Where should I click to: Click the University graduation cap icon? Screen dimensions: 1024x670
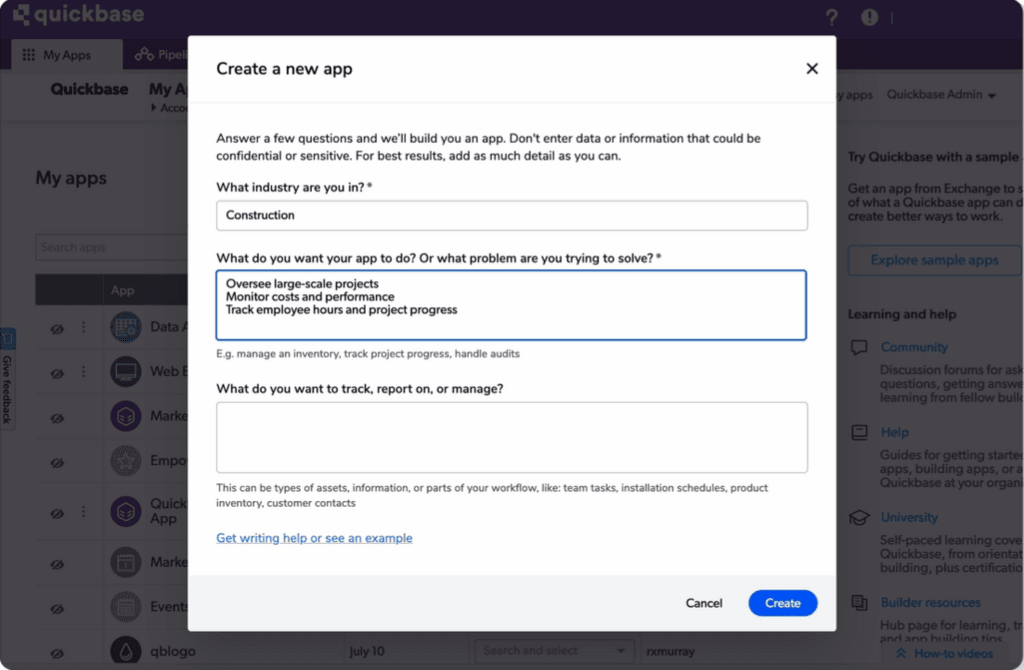[x=859, y=518]
